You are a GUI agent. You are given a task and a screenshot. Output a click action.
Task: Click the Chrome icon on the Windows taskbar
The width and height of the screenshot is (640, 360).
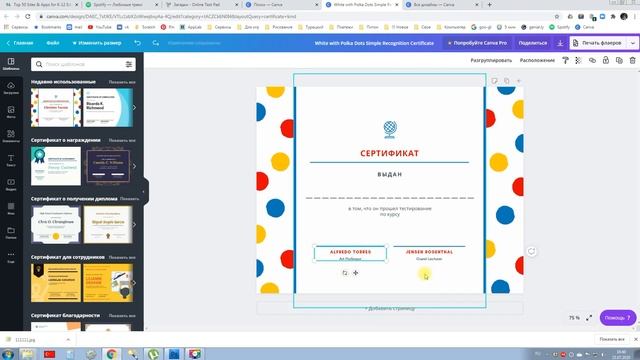pyautogui.click(x=111, y=354)
